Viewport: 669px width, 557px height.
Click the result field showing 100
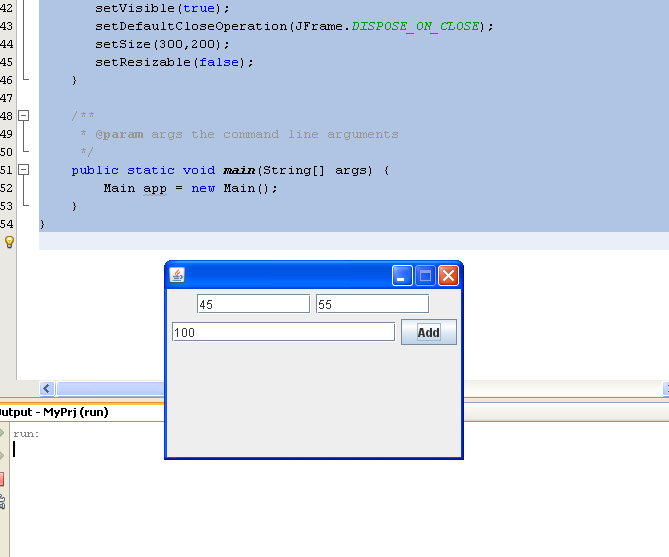(283, 332)
